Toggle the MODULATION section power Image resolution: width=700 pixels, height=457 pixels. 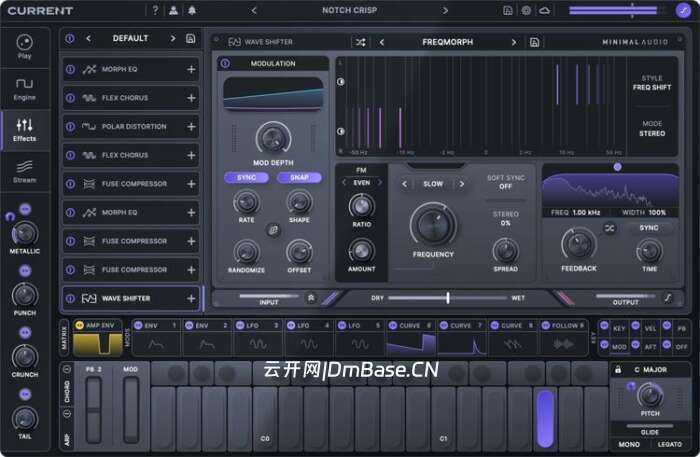(225, 64)
